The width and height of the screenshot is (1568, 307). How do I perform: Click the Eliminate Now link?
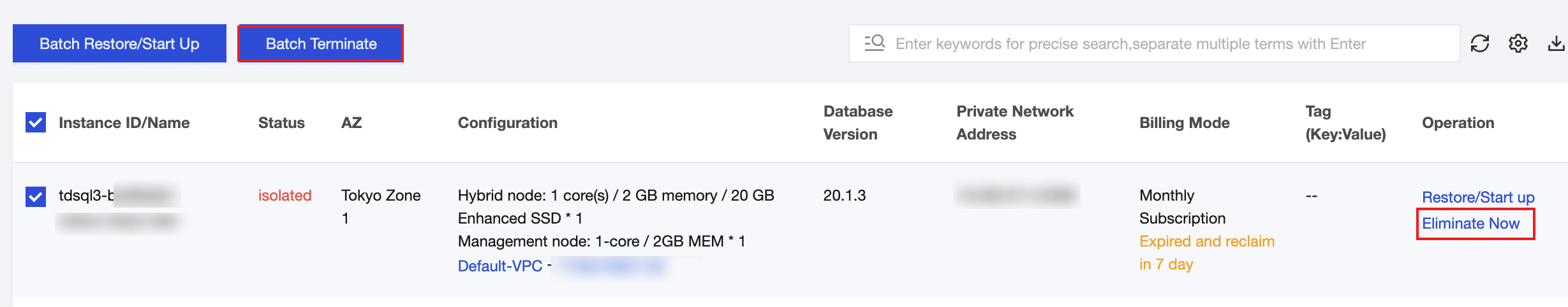click(1470, 224)
